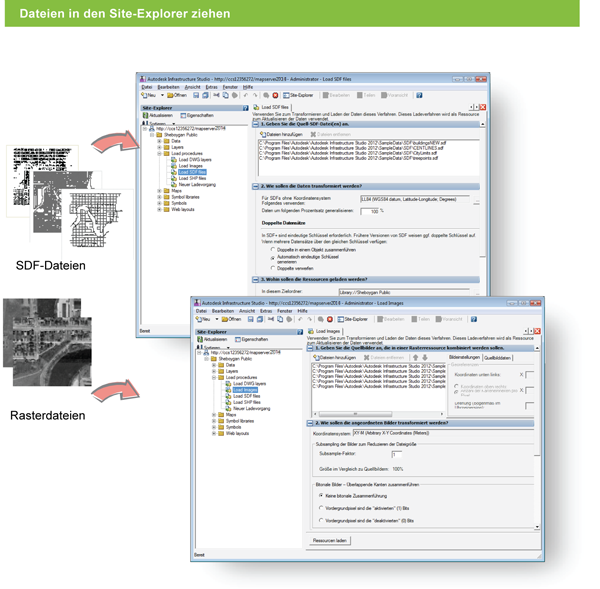Click Save icon in Load SDF files window
The height and width of the screenshot is (589, 600).
[x=196, y=95]
